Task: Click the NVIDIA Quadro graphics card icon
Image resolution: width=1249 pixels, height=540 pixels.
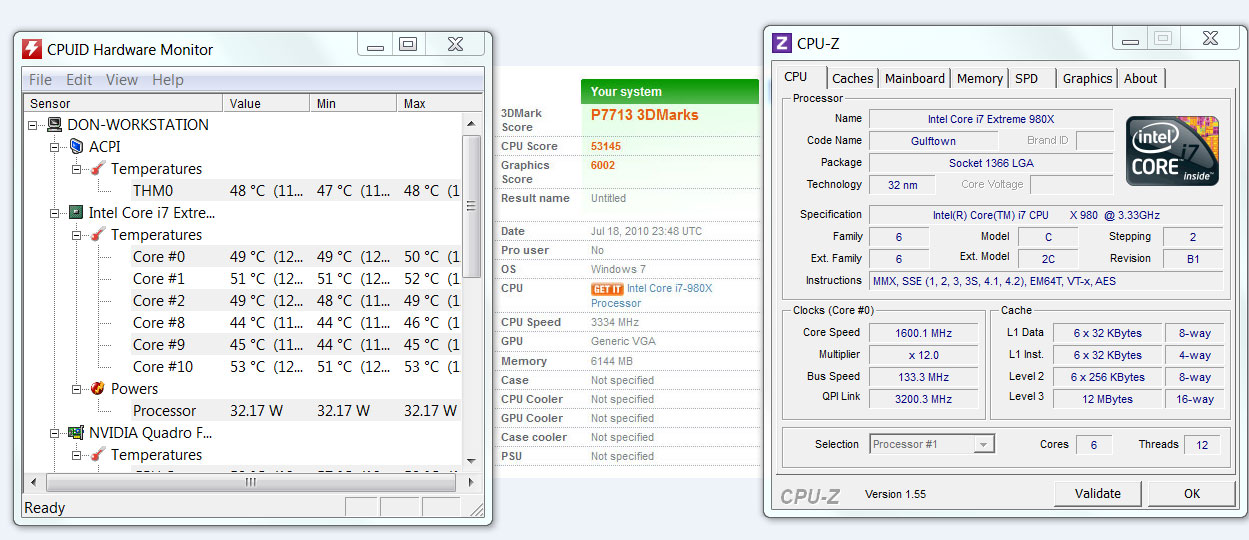Action: [x=76, y=433]
